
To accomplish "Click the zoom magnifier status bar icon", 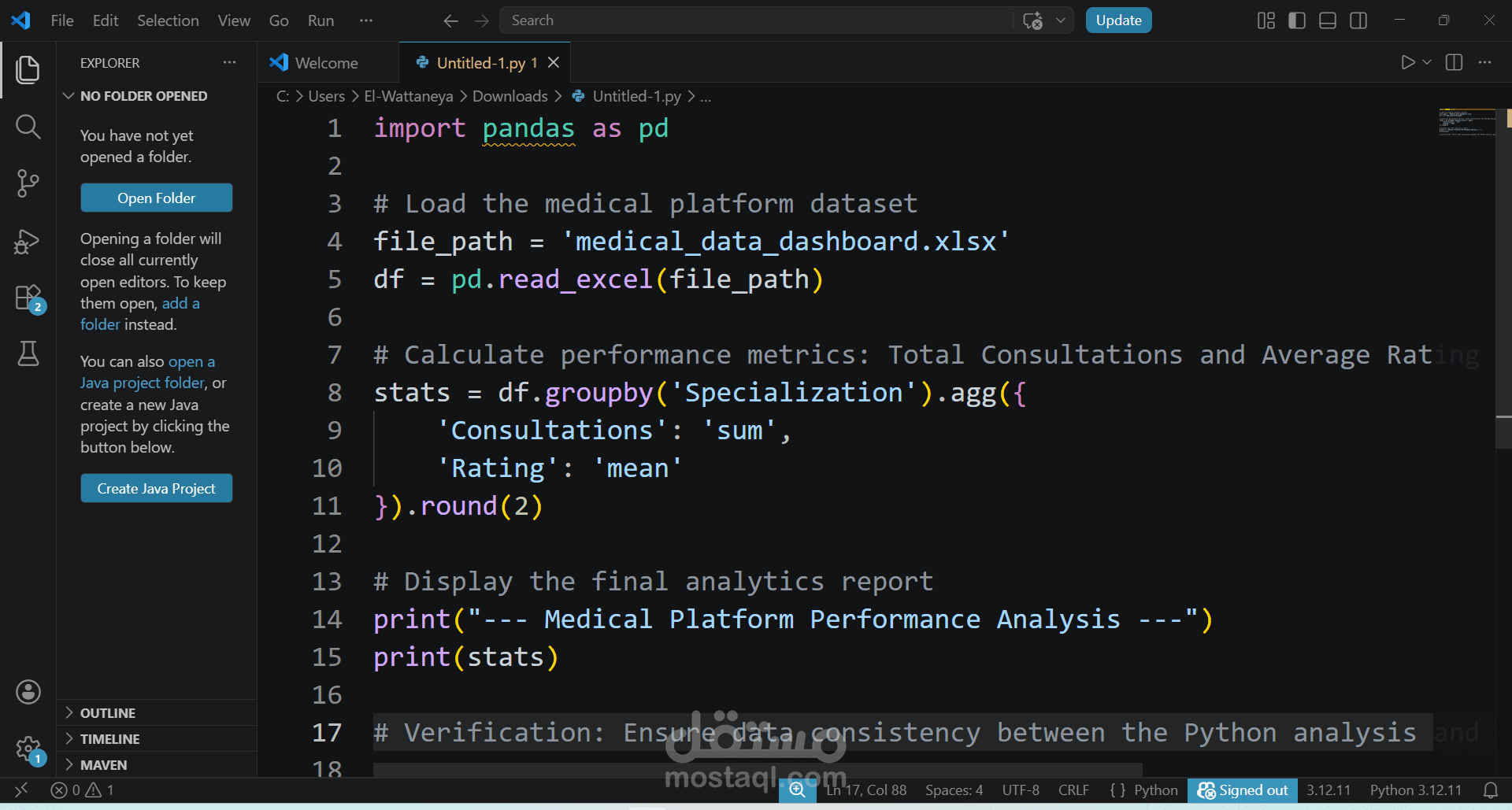I will pos(798,790).
